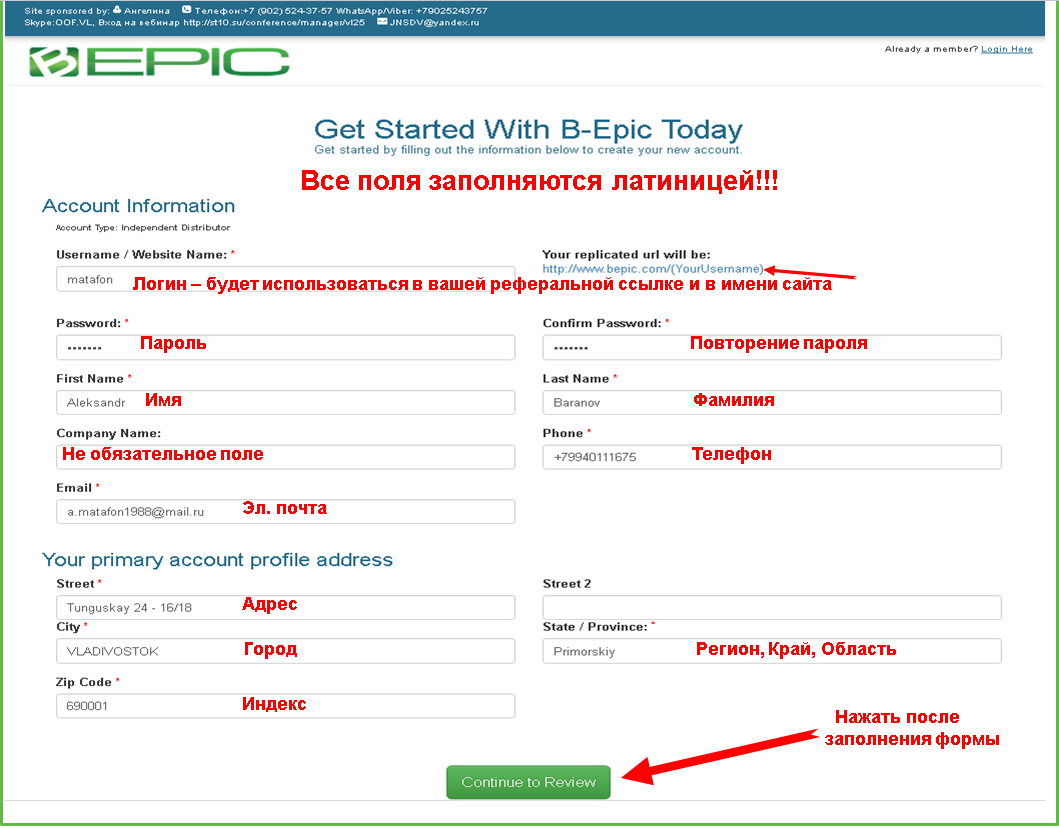Click "Get Started With B-Epic Today" heading
The width and height of the screenshot is (1059, 828).
tap(528, 129)
